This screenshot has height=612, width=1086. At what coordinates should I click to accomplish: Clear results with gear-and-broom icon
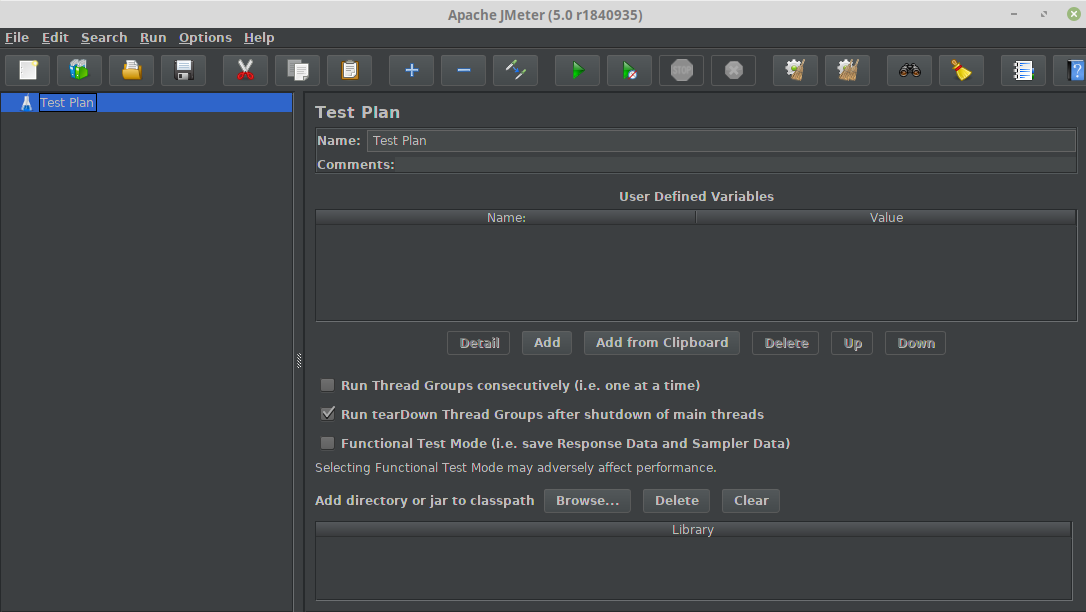pos(795,71)
